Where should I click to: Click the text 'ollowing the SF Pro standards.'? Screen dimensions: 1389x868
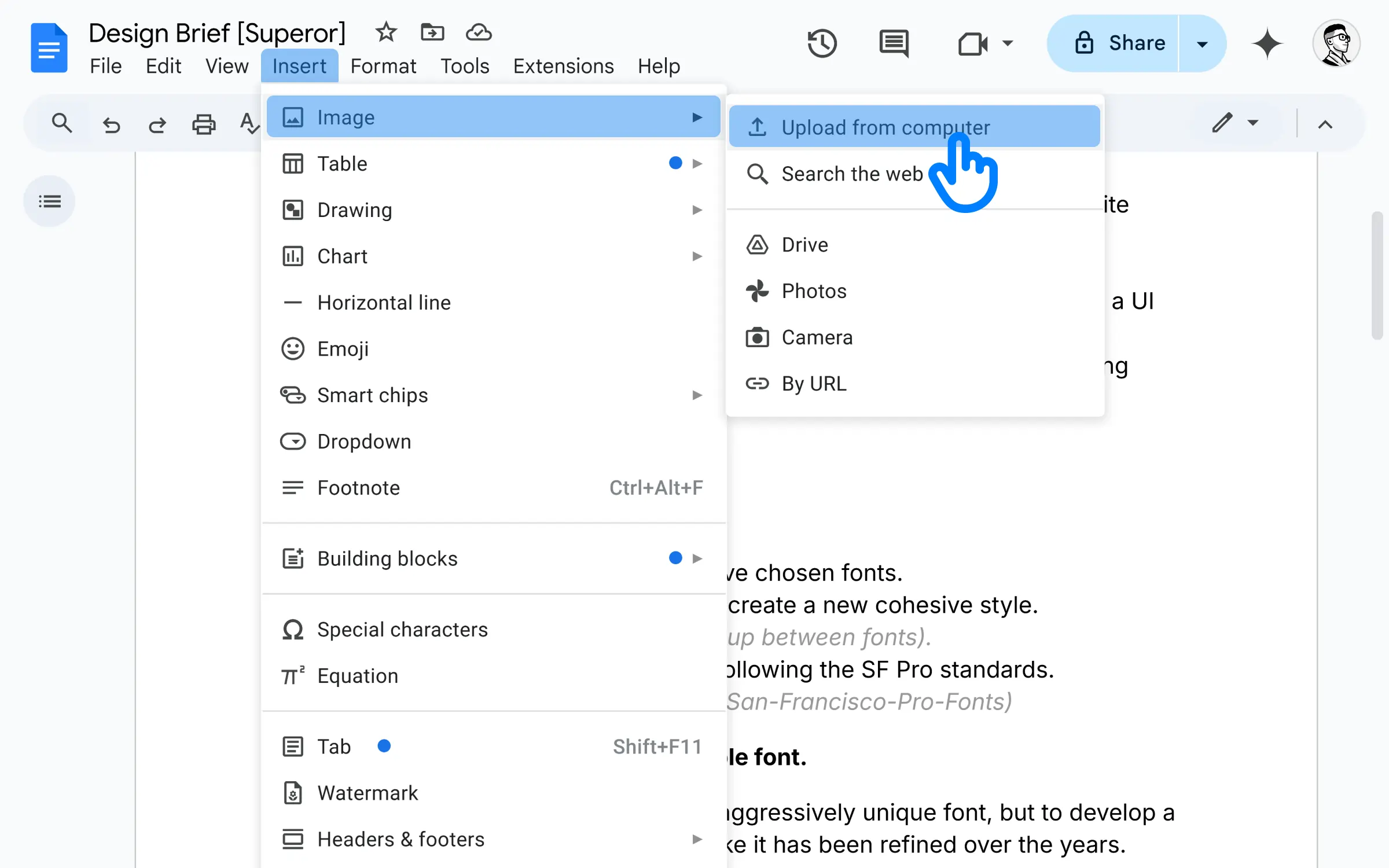pyautogui.click(x=890, y=670)
